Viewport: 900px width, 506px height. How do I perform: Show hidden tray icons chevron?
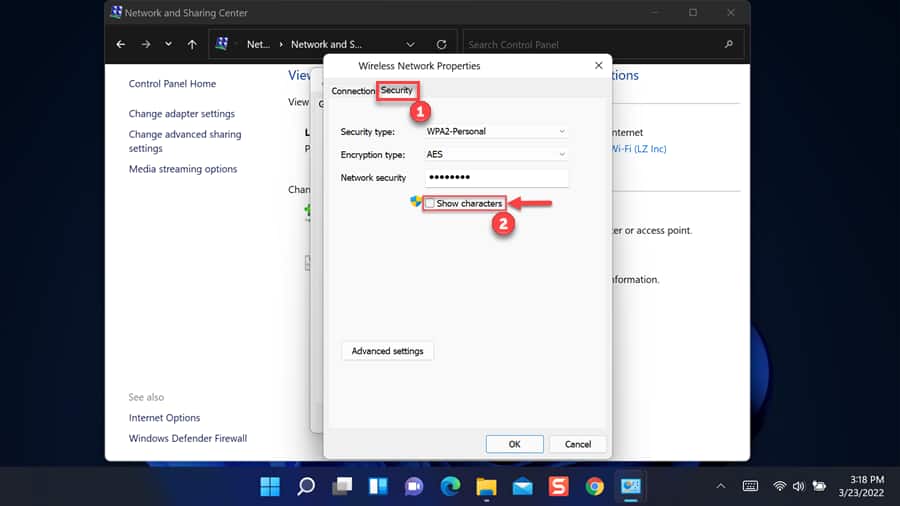click(721, 486)
